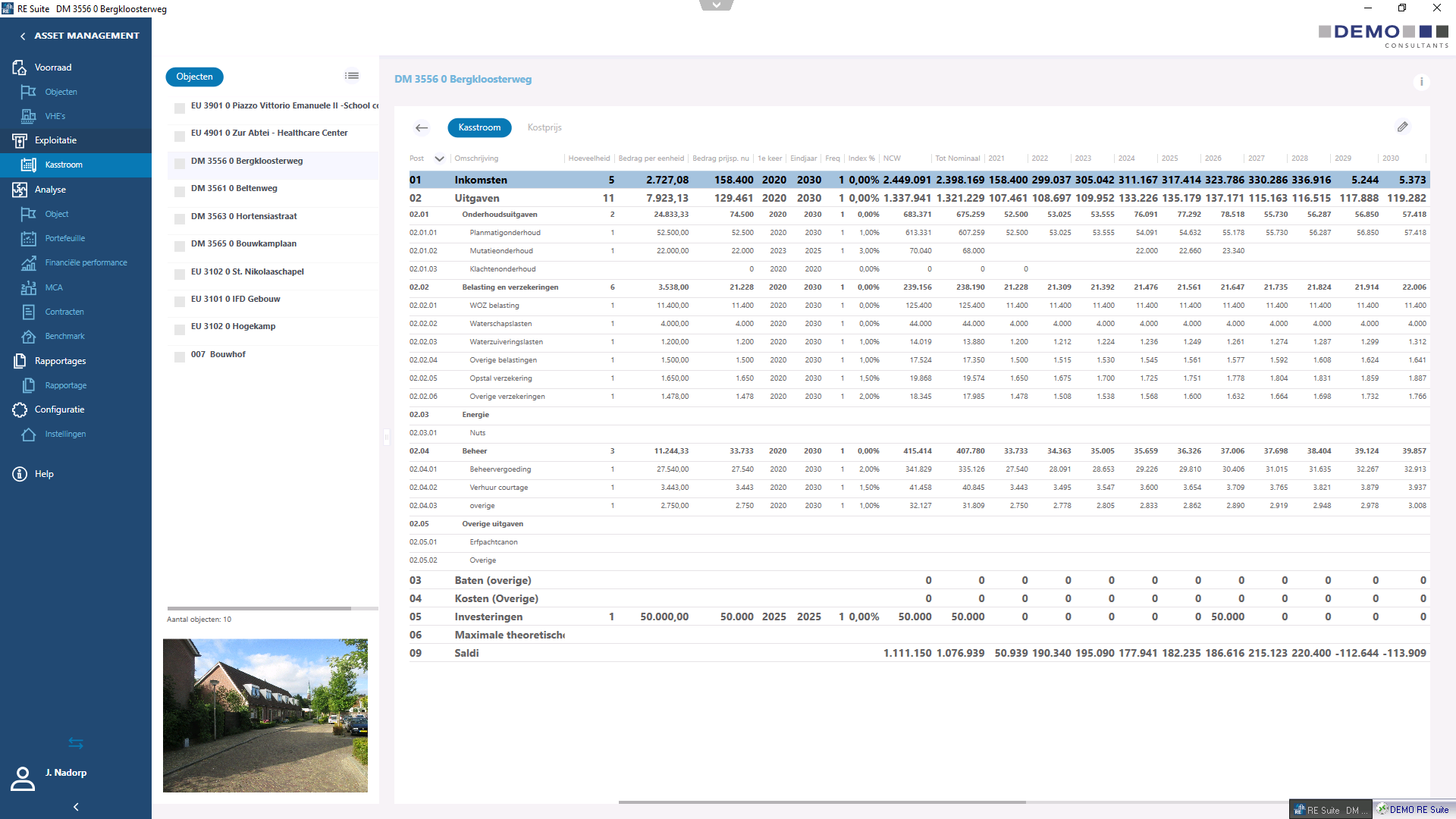Open the list view menu icon
This screenshot has height=819, width=1456.
coord(351,75)
